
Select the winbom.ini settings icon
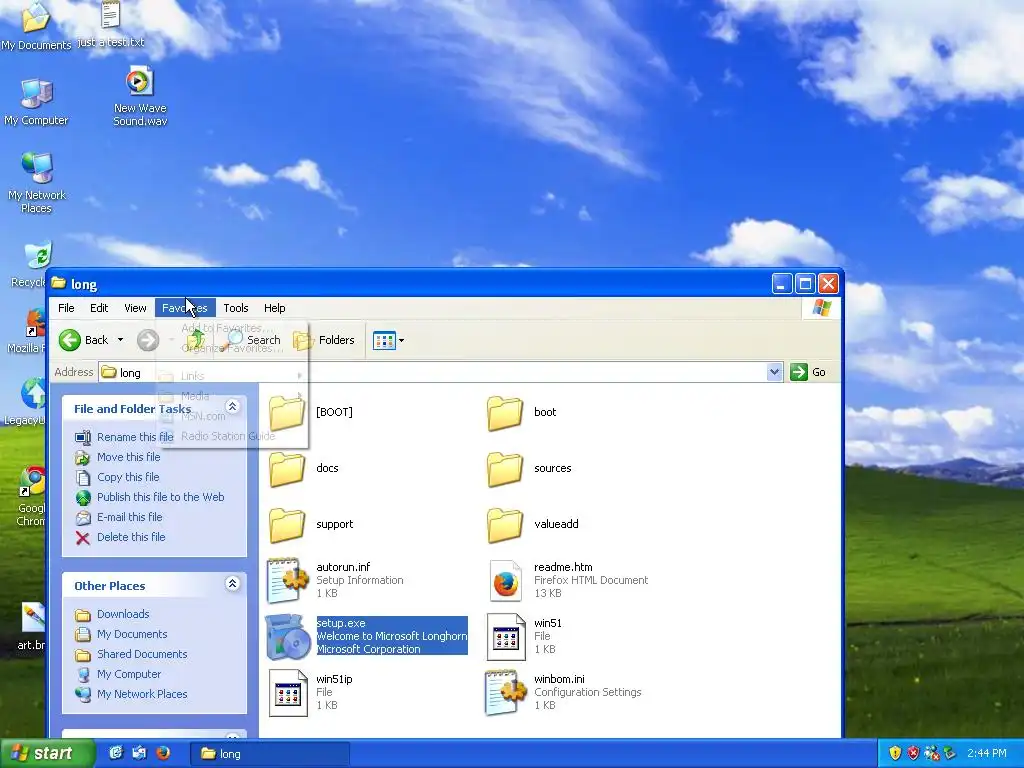click(x=505, y=692)
